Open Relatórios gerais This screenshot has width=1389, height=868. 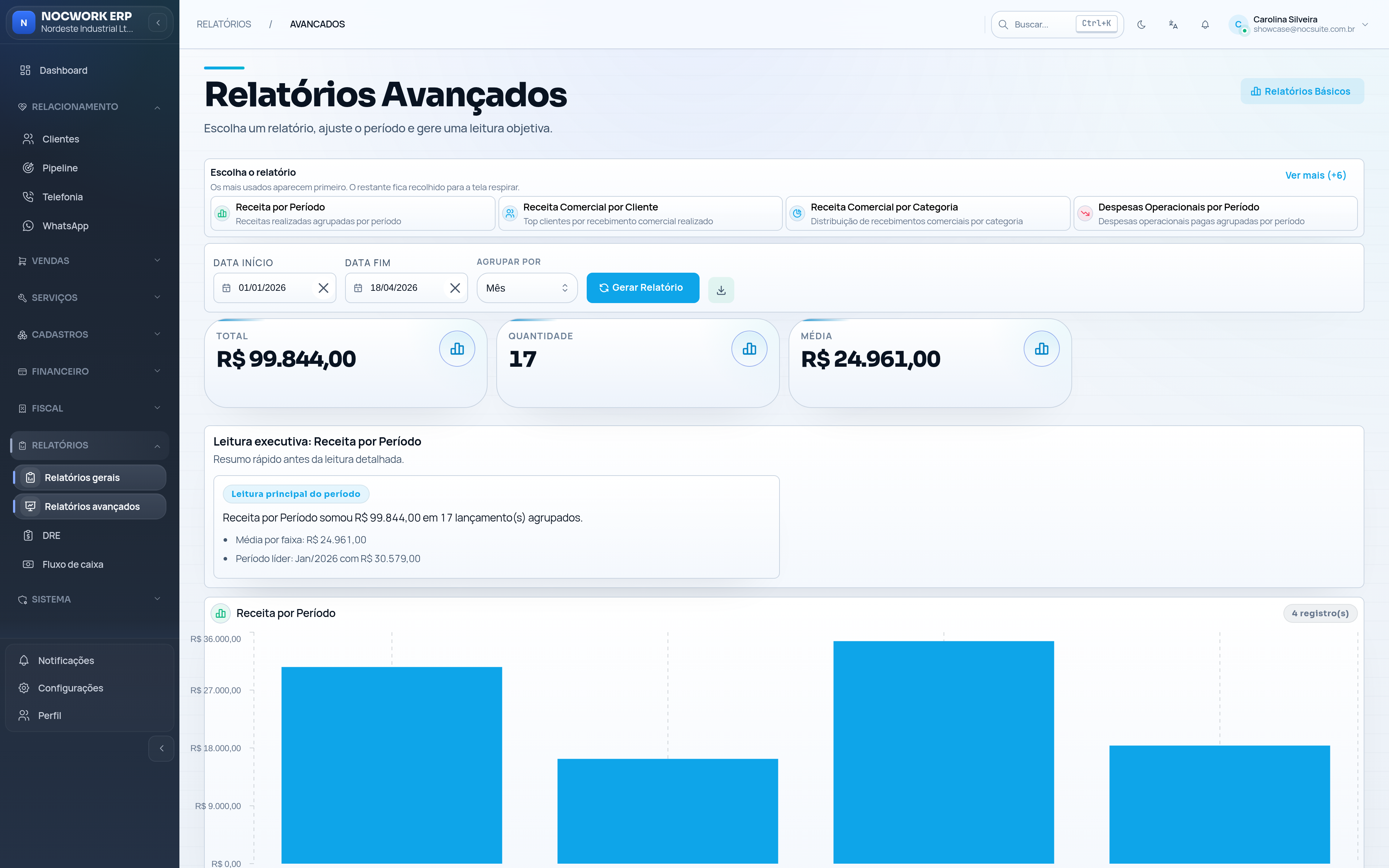click(90, 478)
